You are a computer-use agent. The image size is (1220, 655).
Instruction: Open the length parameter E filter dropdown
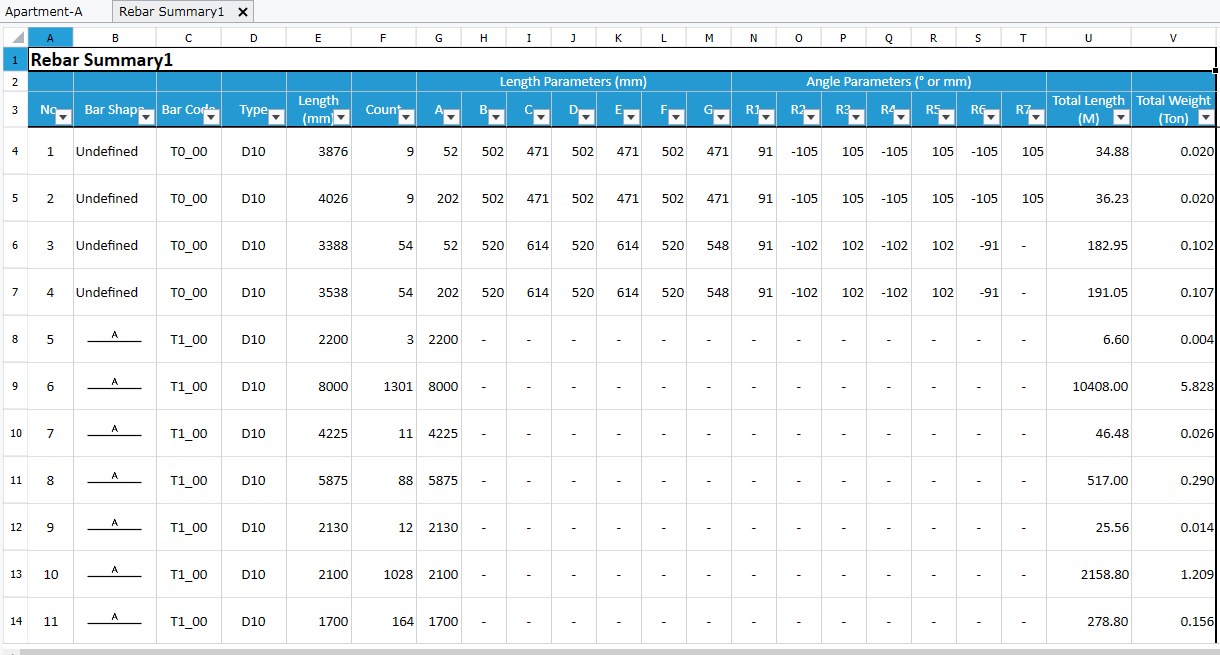[x=631, y=117]
